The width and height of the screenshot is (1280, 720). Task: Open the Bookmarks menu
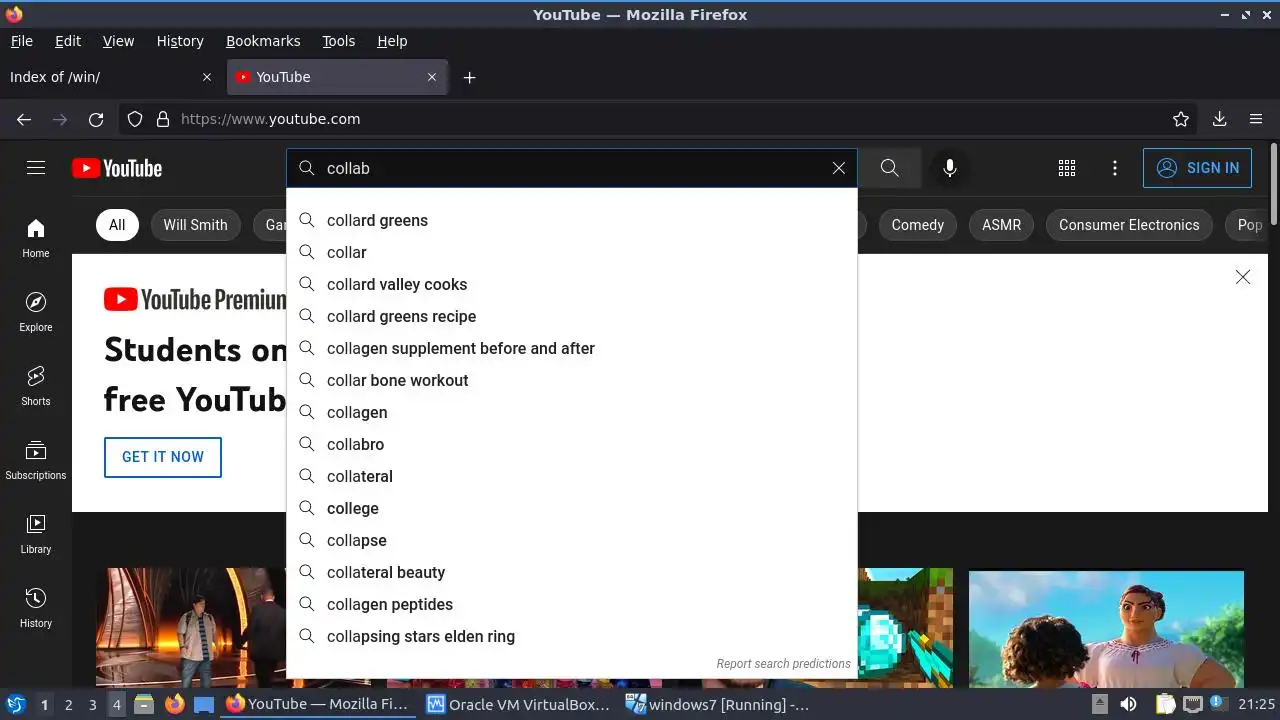coord(263,41)
